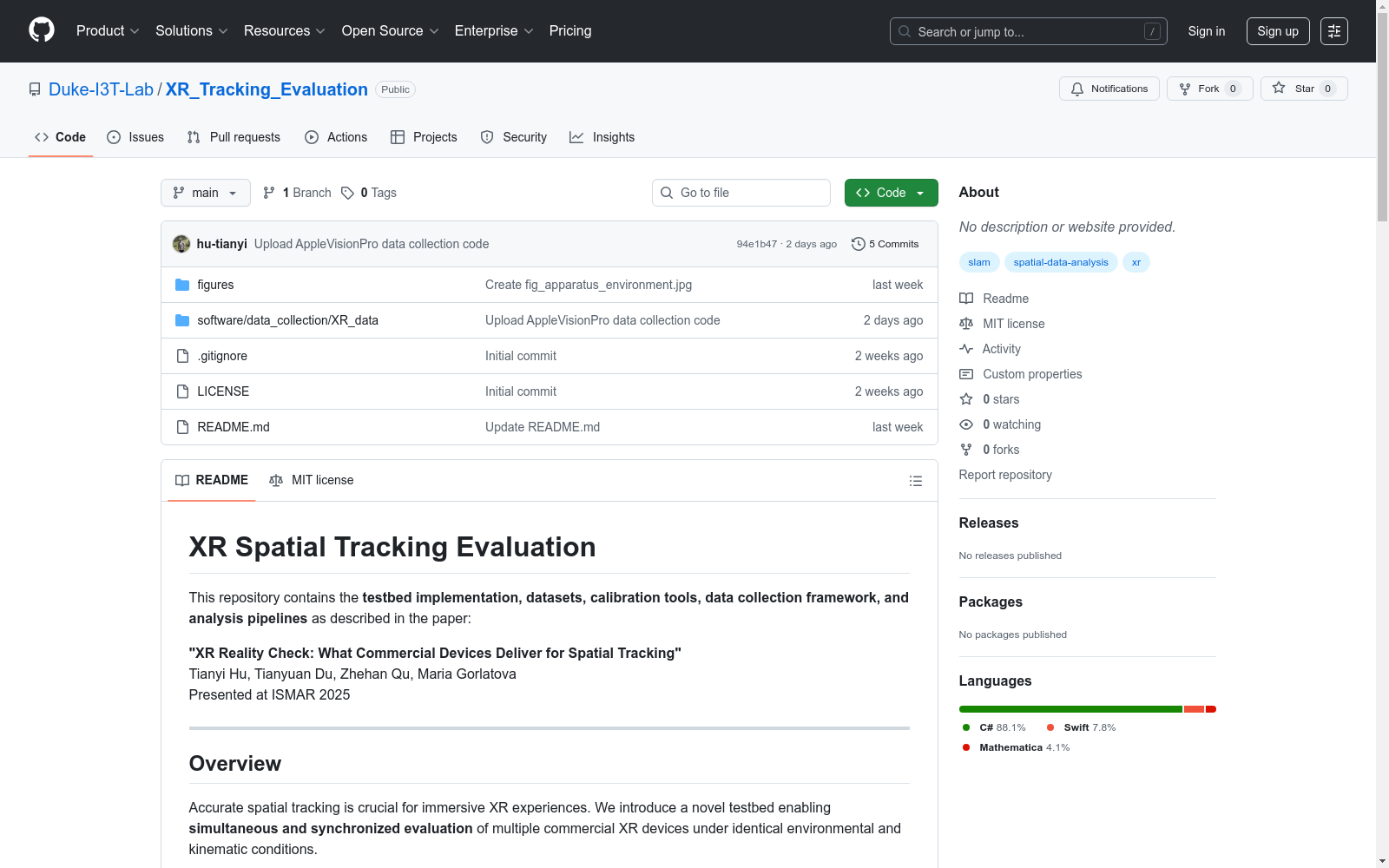Open the XR_Tracking_Evaluation repository link

coord(267,89)
